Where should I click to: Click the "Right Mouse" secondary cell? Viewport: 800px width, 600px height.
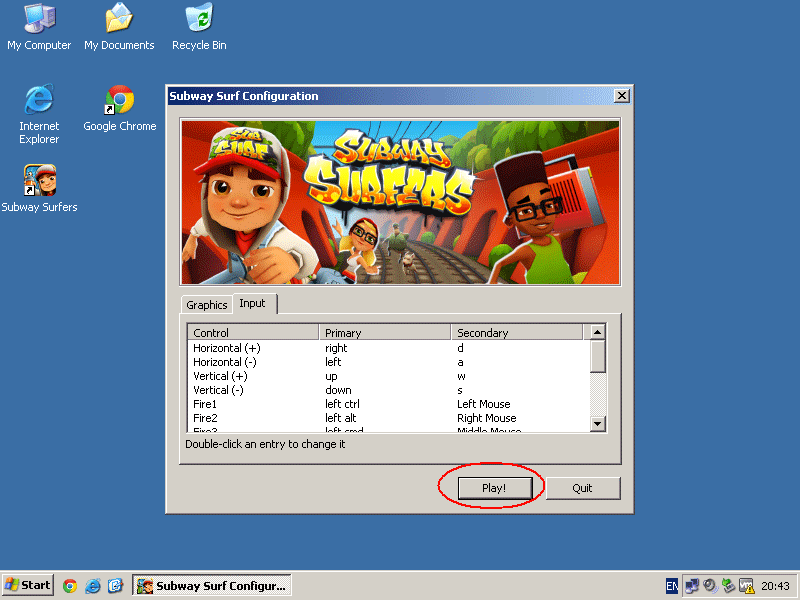click(487, 418)
